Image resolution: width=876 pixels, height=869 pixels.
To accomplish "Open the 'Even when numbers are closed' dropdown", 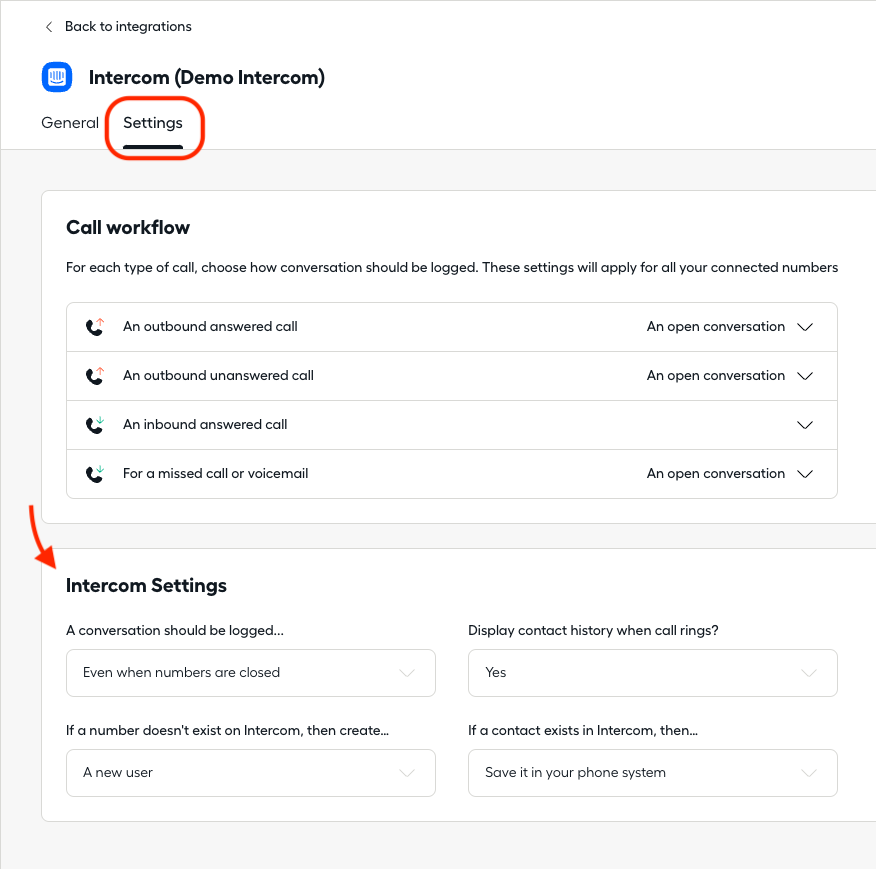I will [251, 673].
